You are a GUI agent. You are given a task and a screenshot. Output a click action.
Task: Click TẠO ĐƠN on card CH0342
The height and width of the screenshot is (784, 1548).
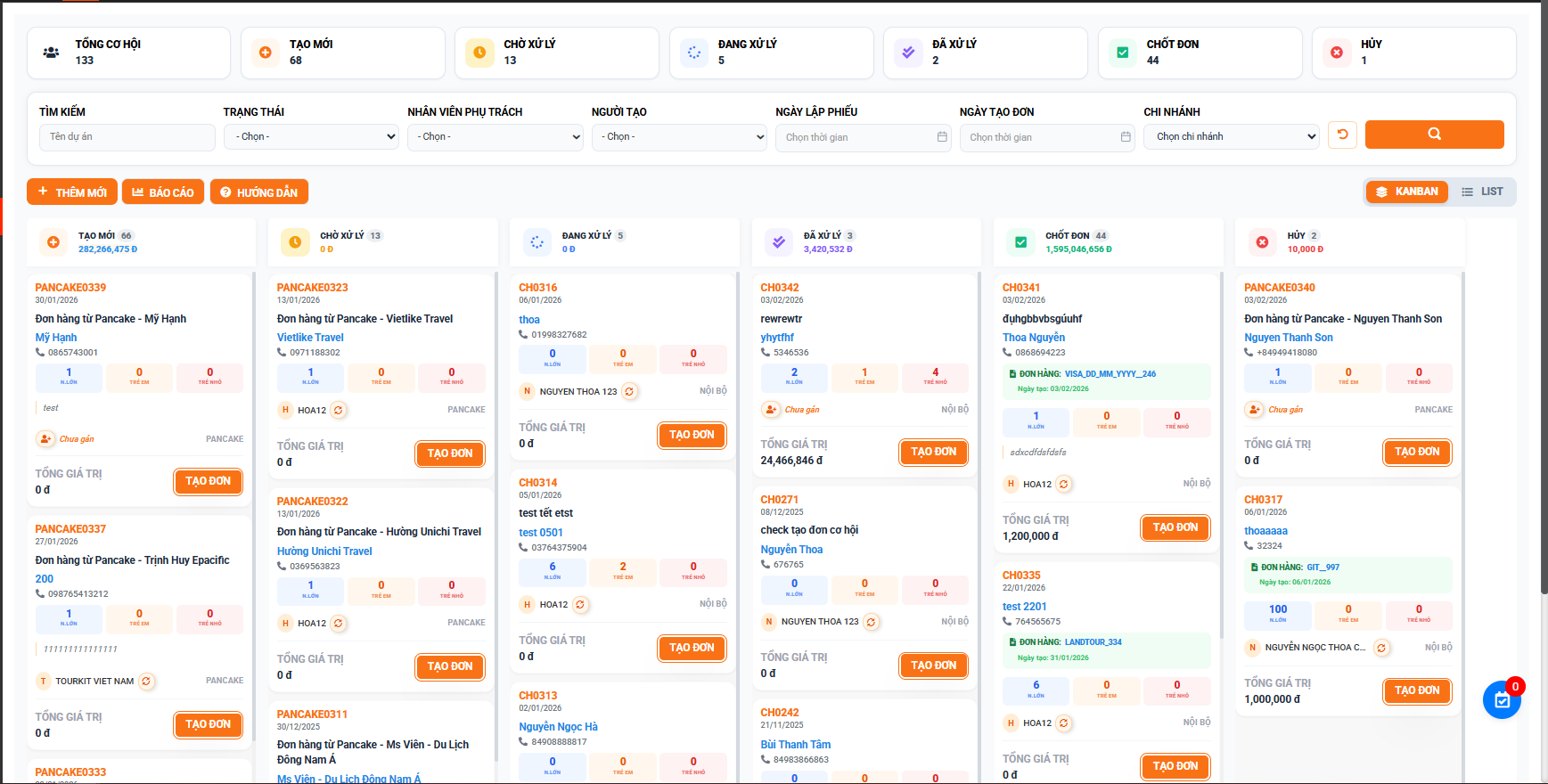point(933,452)
